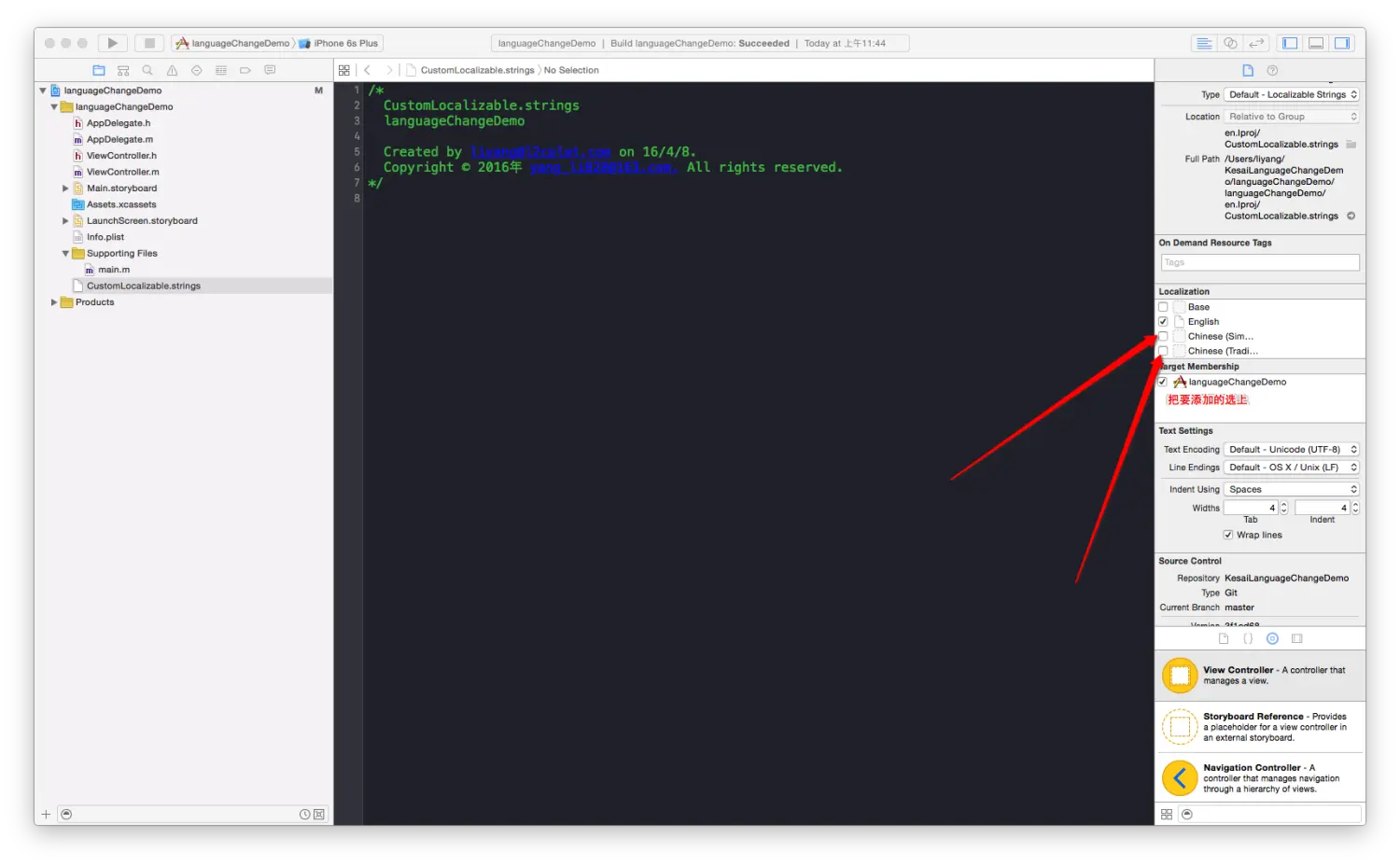This screenshot has height=866, width=1400.
Task: Show the standard editor
Action: [1204, 43]
